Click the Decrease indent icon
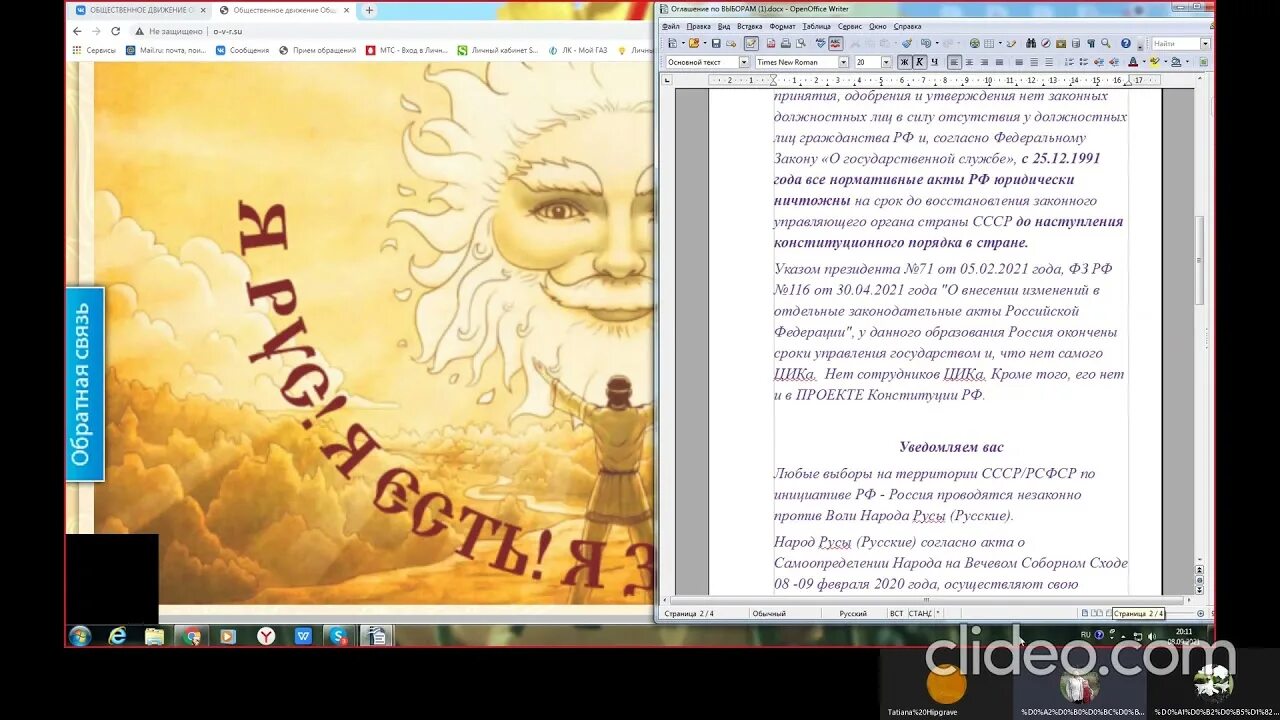 pyautogui.click(x=1099, y=62)
